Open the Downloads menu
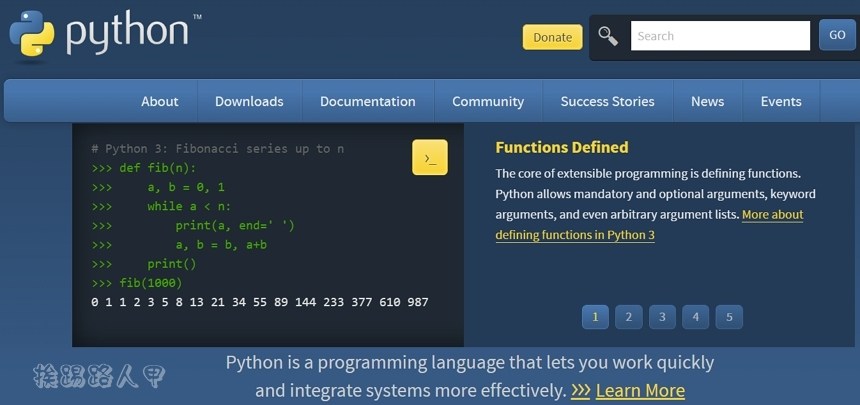The width and height of the screenshot is (860, 405). [x=249, y=102]
